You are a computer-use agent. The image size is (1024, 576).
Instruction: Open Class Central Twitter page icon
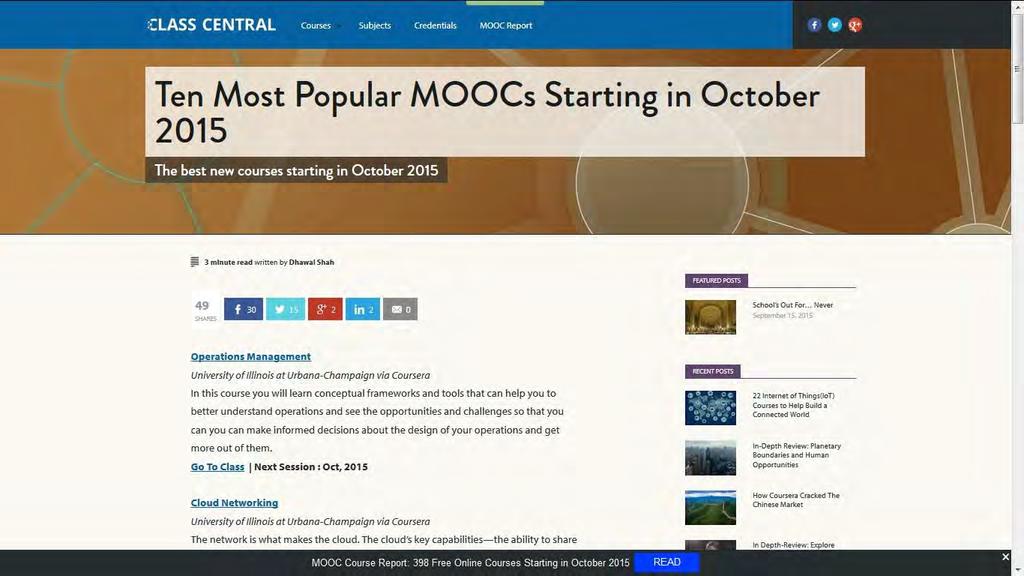point(835,25)
